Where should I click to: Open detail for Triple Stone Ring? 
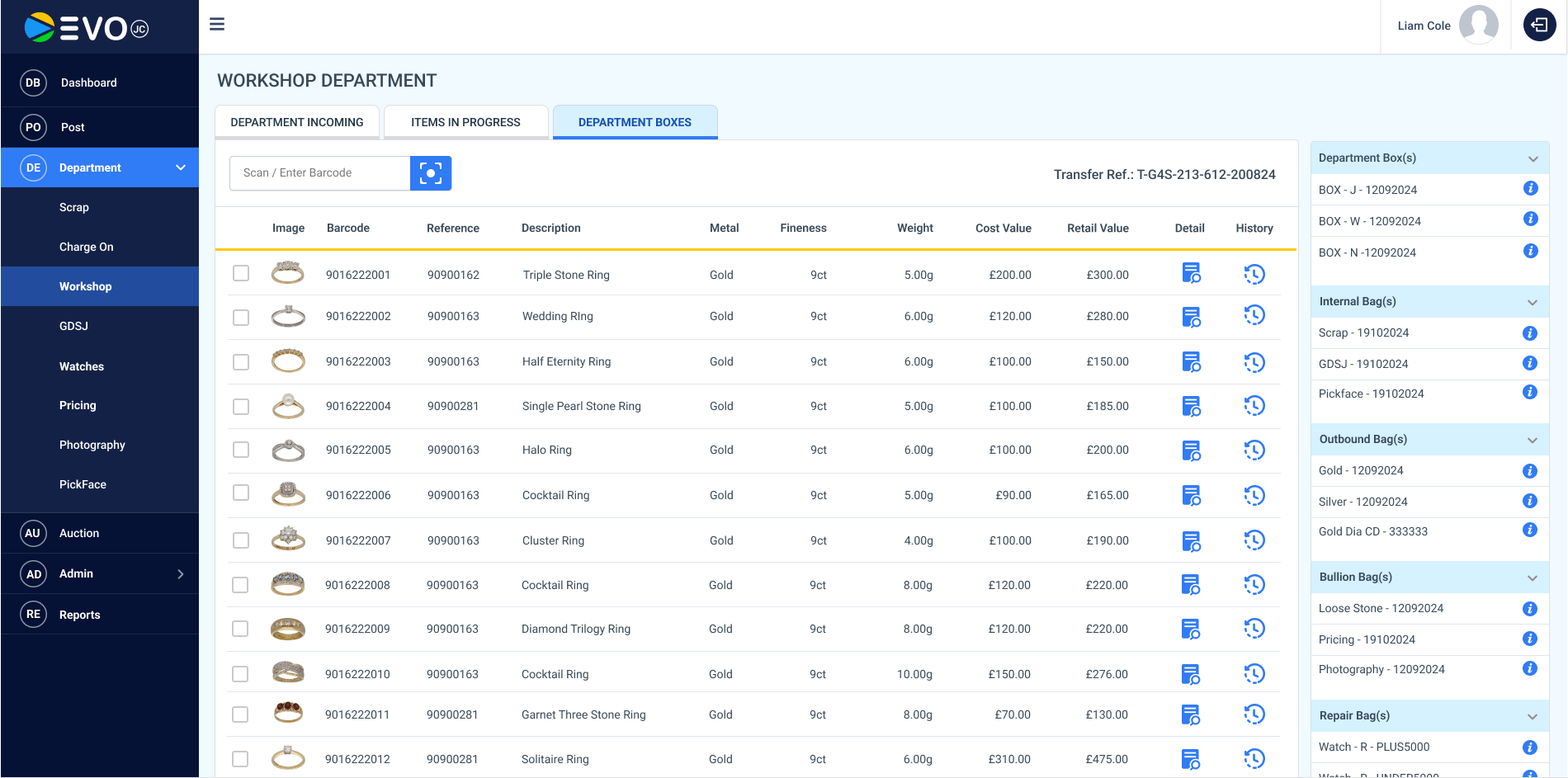coord(1190,274)
